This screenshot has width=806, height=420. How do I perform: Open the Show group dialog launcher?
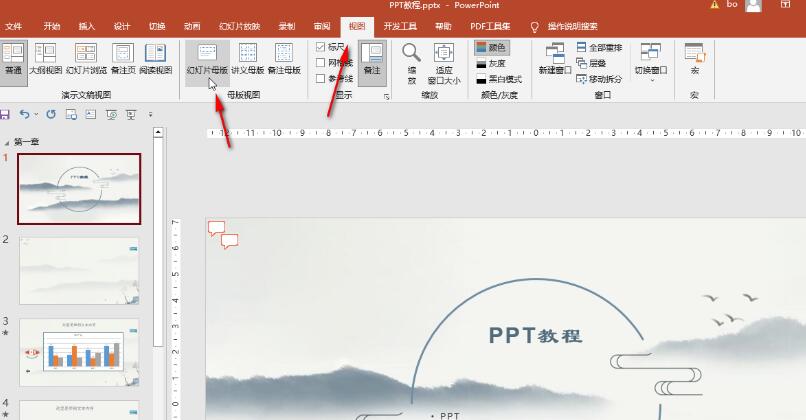[387, 96]
